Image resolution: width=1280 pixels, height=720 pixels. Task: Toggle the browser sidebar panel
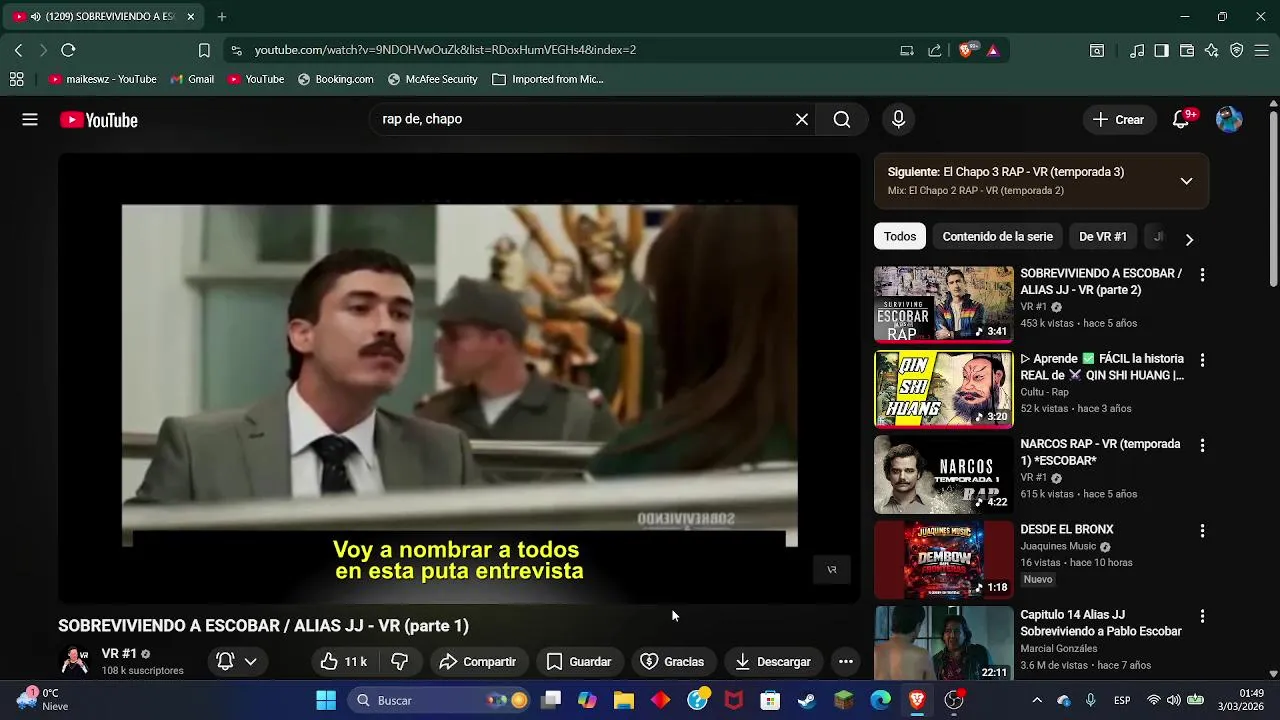[1161, 50]
